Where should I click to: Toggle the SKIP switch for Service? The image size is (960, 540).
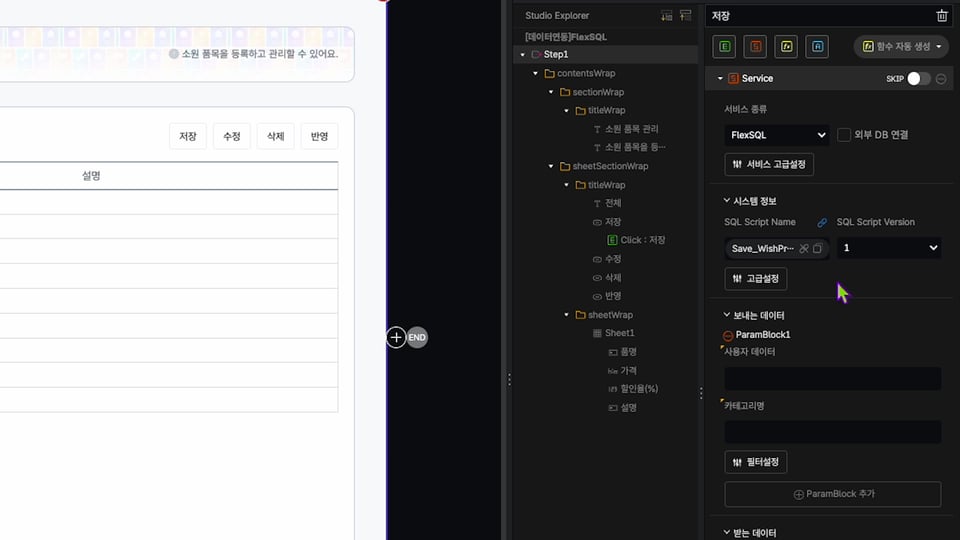(x=918, y=78)
